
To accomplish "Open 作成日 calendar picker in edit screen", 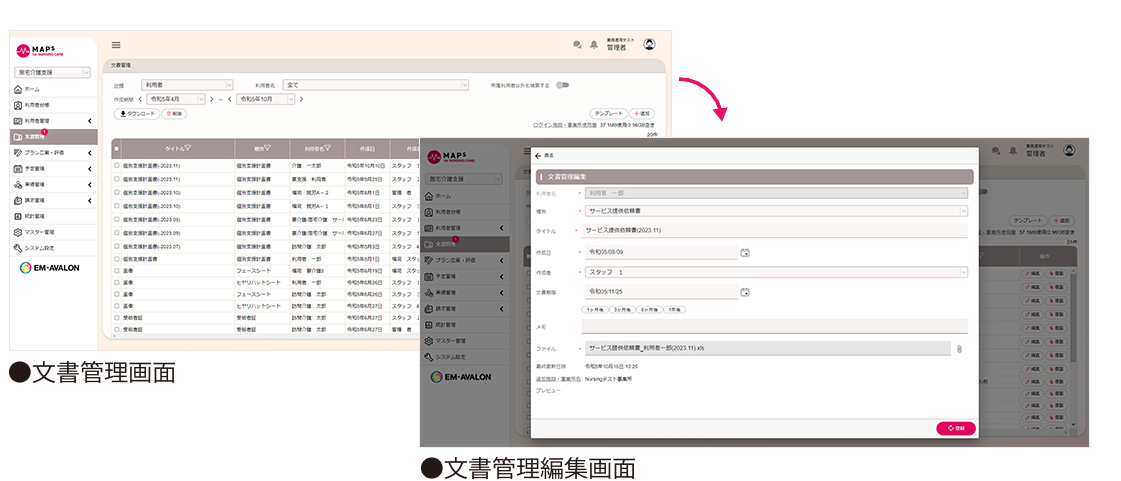I will coord(745,252).
